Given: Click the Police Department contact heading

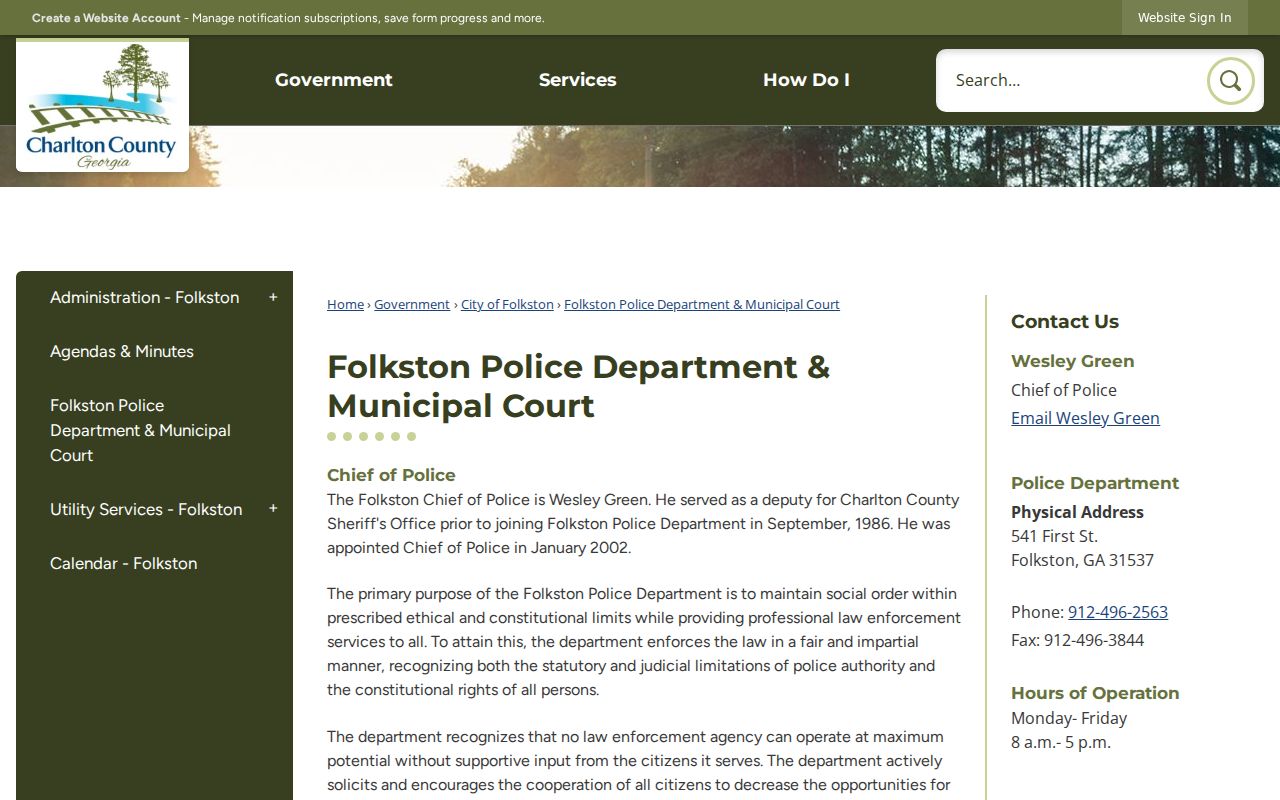Looking at the screenshot, I should tap(1095, 483).
